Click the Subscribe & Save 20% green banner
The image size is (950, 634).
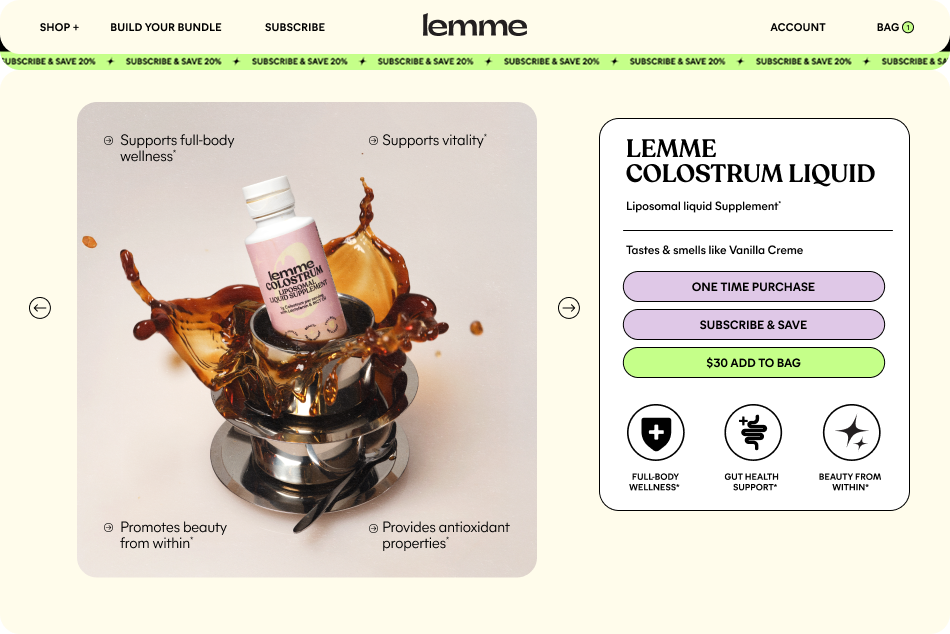(x=475, y=61)
